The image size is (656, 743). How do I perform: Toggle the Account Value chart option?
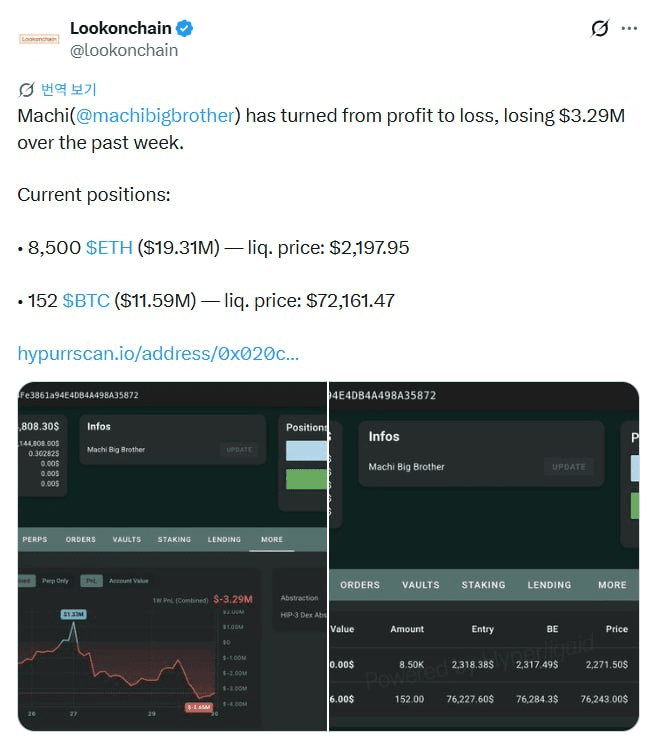[128, 580]
